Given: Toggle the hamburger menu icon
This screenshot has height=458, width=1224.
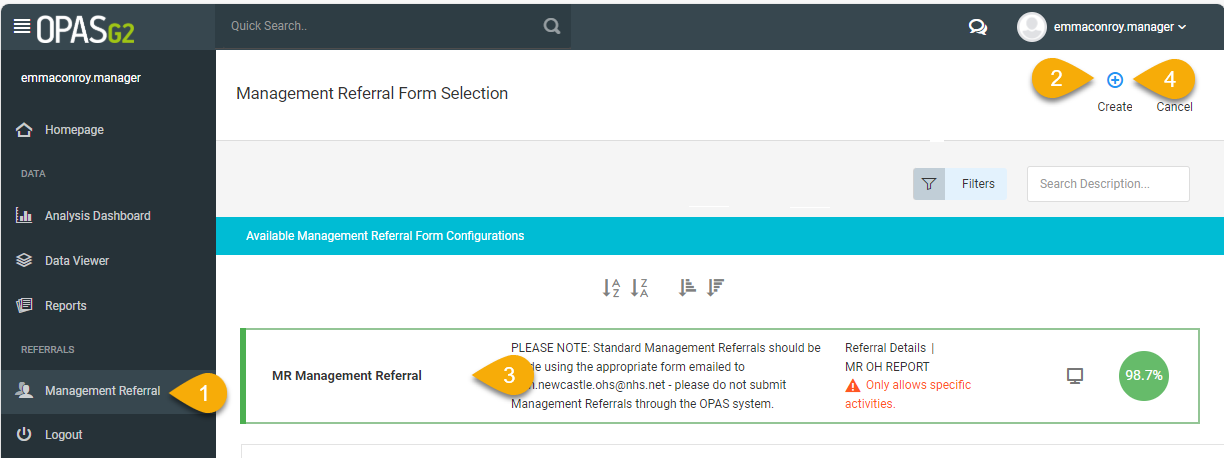Looking at the screenshot, I should click(x=21, y=27).
